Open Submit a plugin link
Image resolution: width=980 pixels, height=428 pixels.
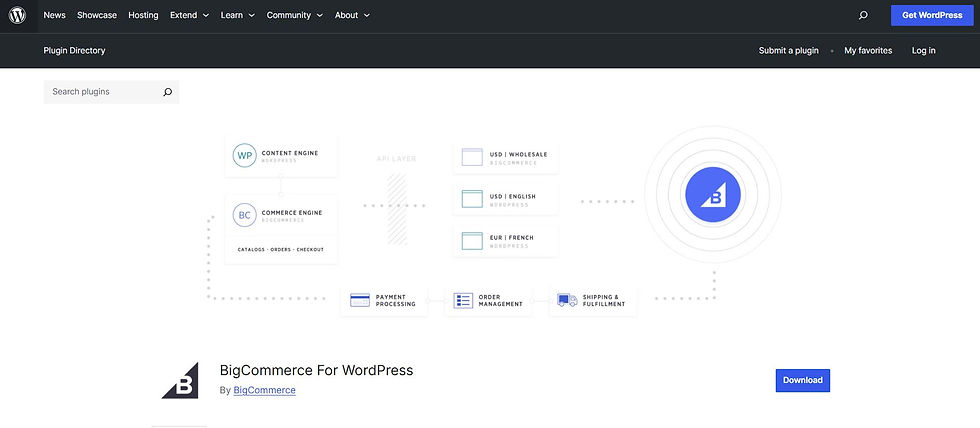tap(789, 51)
